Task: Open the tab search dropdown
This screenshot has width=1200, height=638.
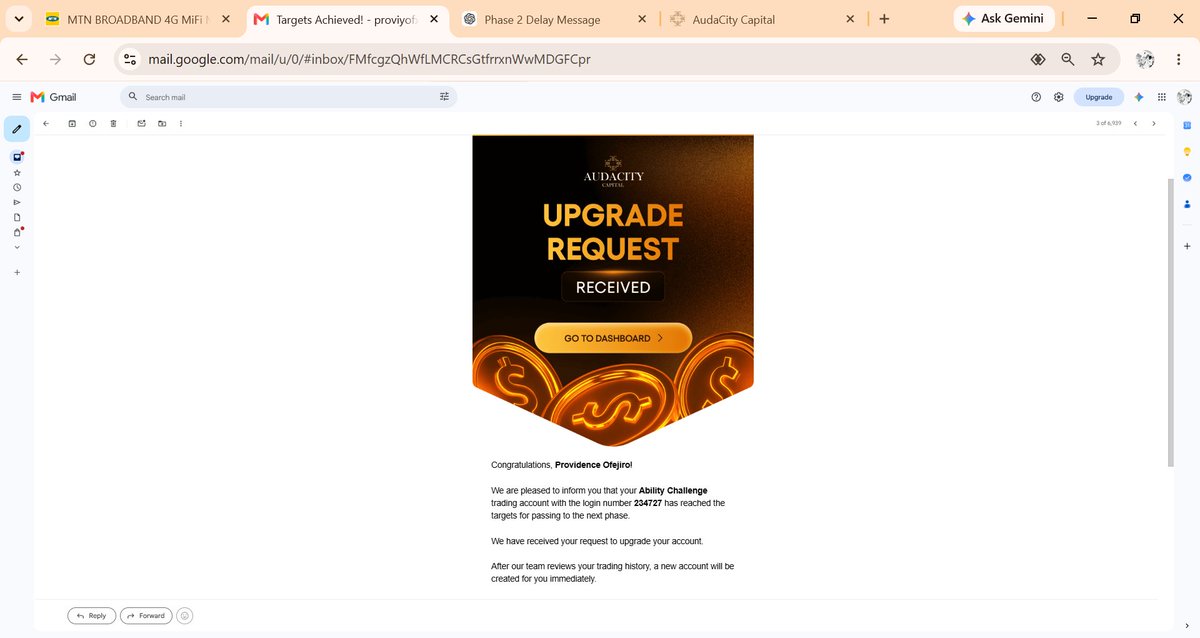Action: (18, 19)
